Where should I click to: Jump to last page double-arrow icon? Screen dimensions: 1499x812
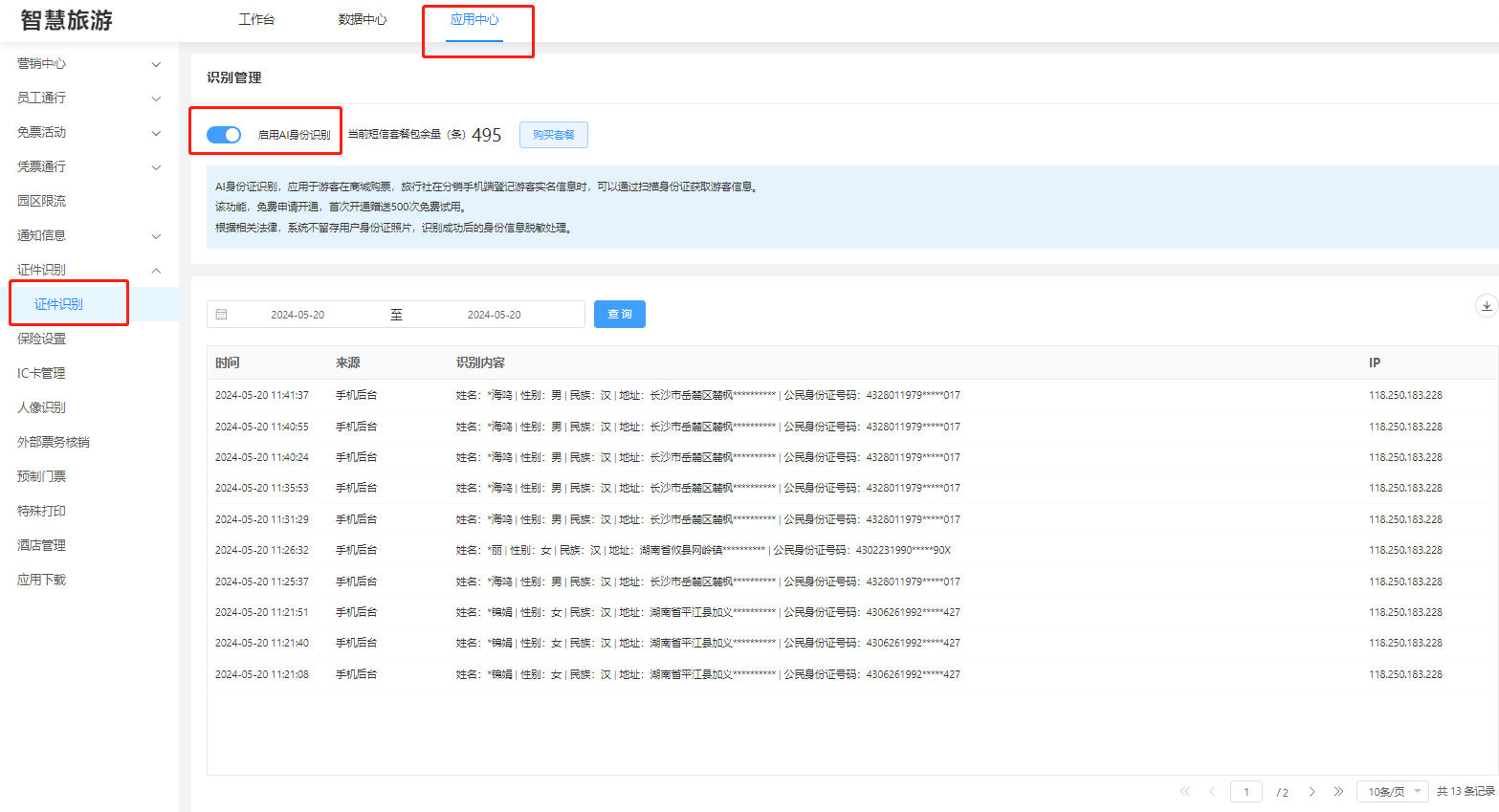tap(1338, 791)
